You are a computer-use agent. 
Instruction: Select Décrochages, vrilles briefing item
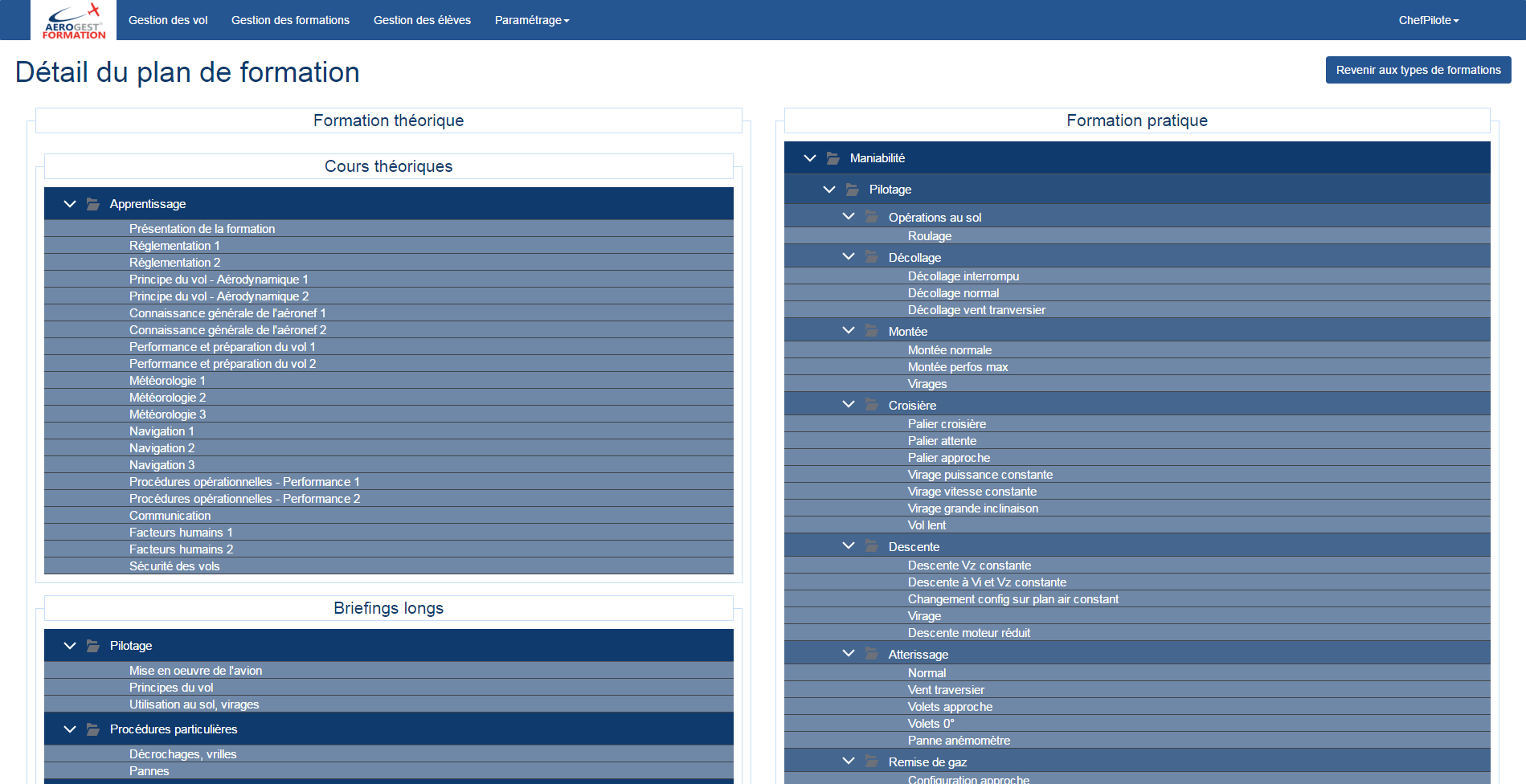pos(182,754)
